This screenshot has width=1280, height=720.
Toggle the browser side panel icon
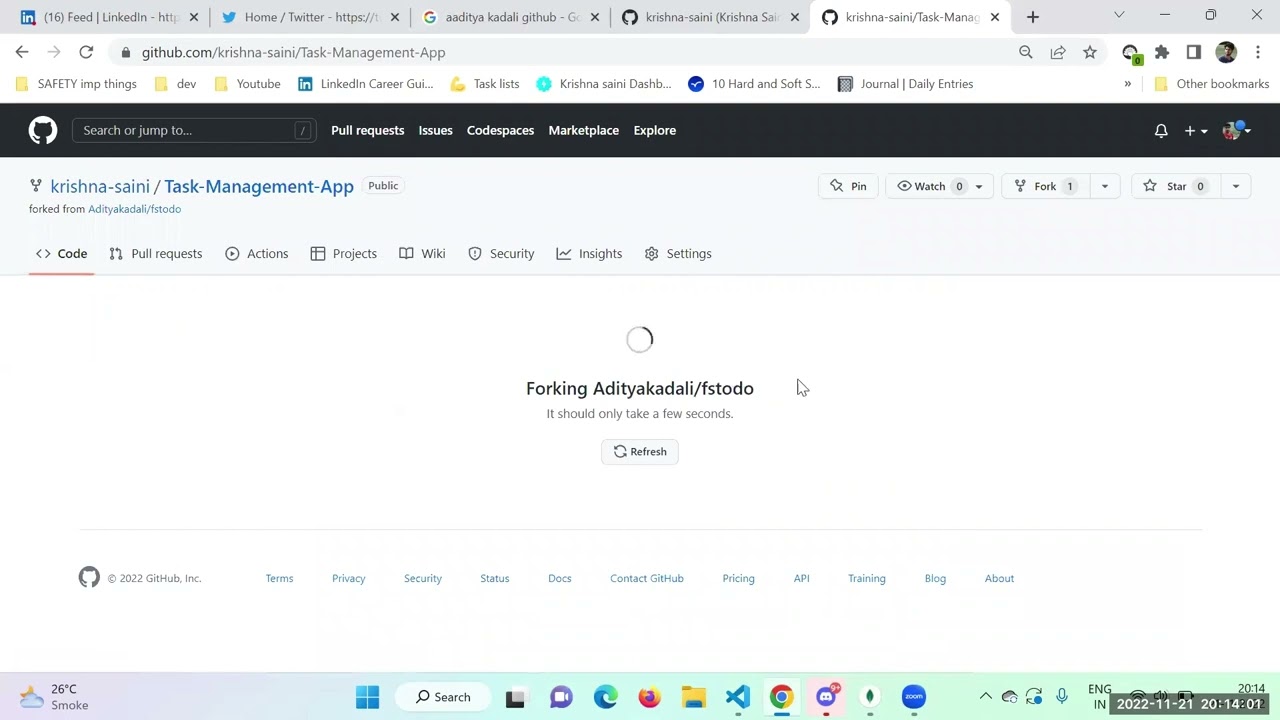[1194, 52]
